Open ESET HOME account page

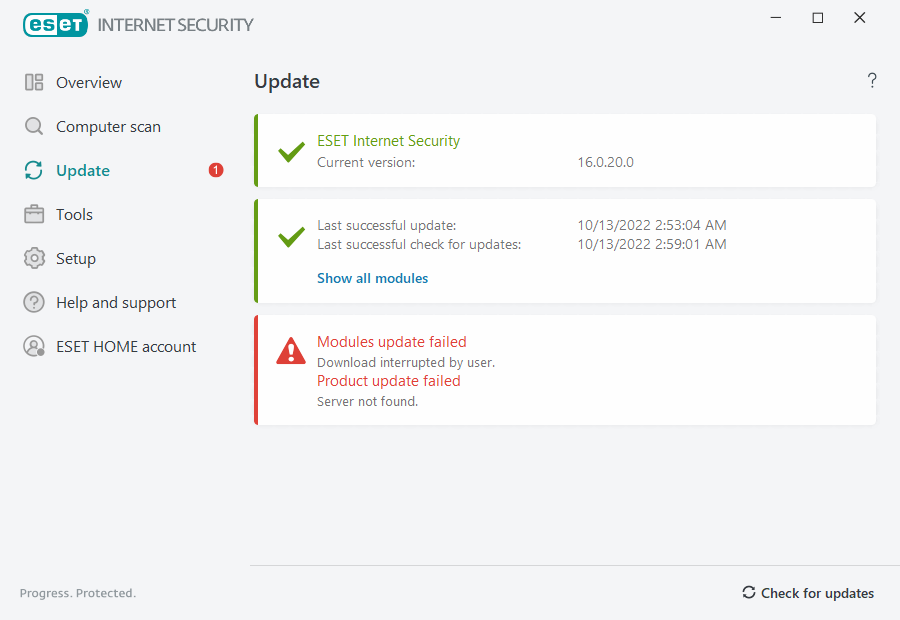(126, 347)
